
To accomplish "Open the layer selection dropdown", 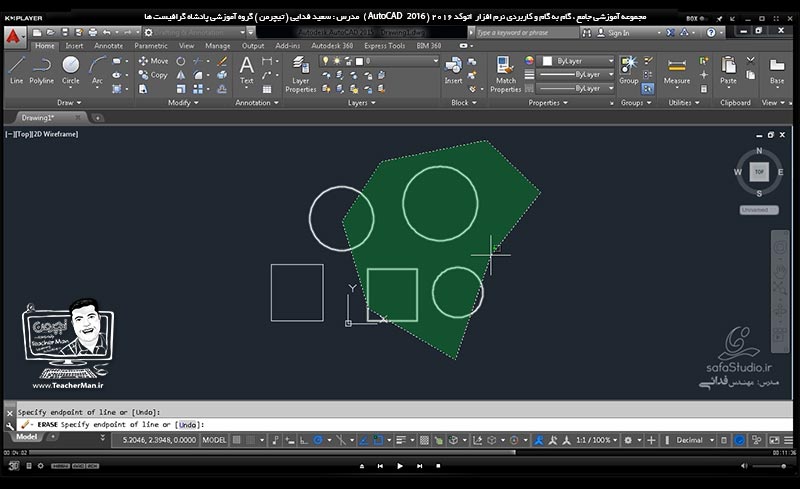I will coord(379,61).
